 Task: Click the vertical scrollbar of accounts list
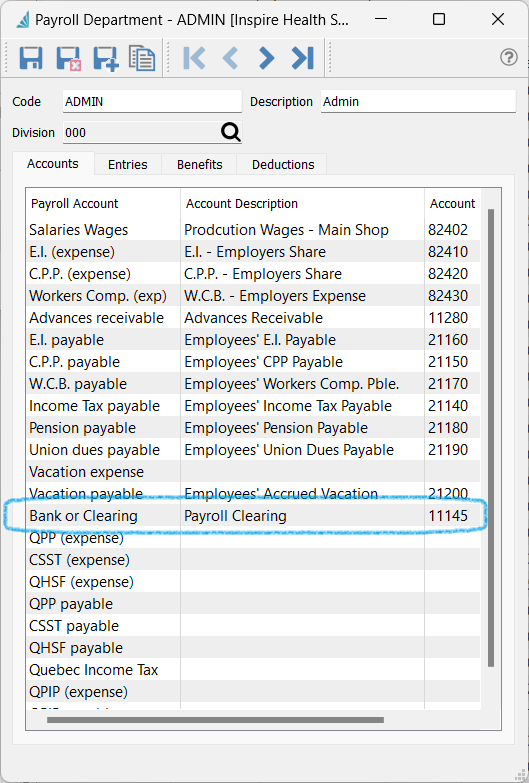click(491, 437)
